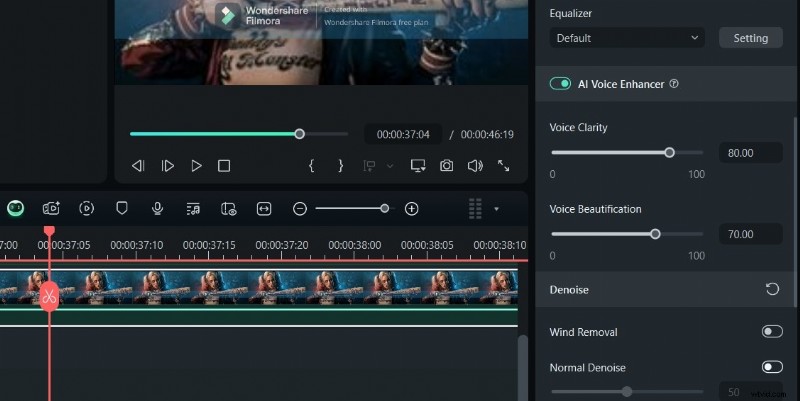Viewport: 800px width, 401px height.
Task: Click the preview progress bar handle
Action: click(x=299, y=134)
